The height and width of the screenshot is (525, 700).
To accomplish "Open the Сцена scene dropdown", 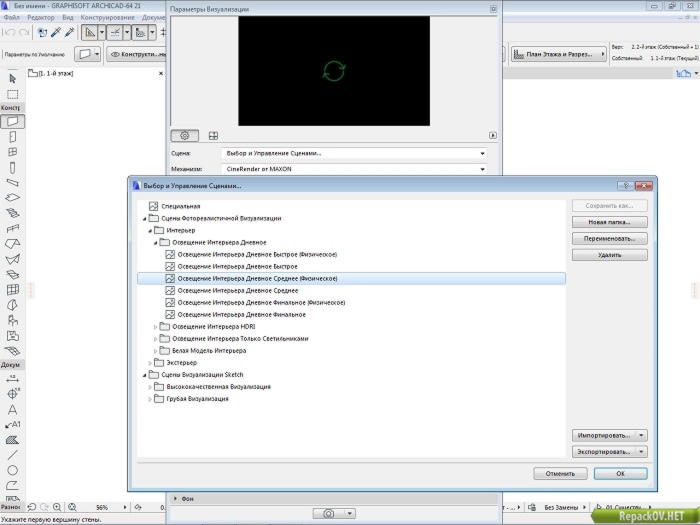I will (x=354, y=153).
